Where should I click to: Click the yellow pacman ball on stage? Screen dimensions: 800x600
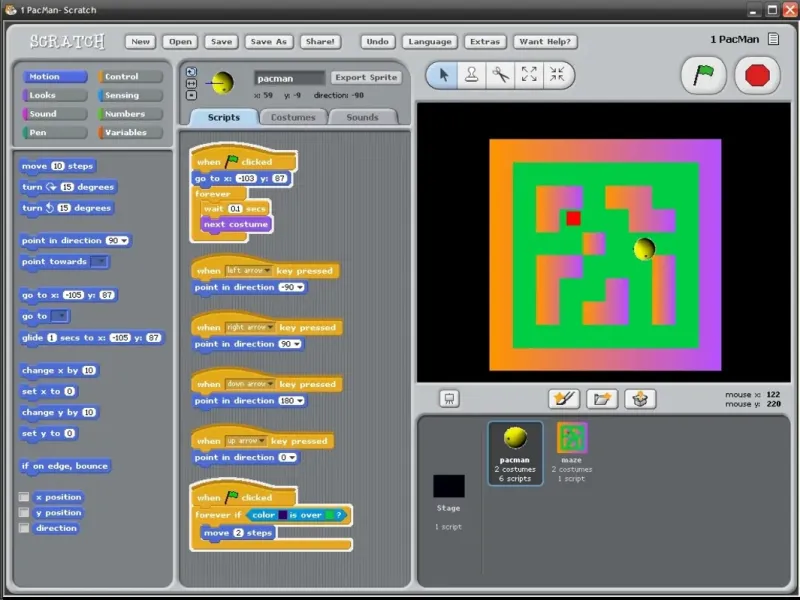[644, 249]
